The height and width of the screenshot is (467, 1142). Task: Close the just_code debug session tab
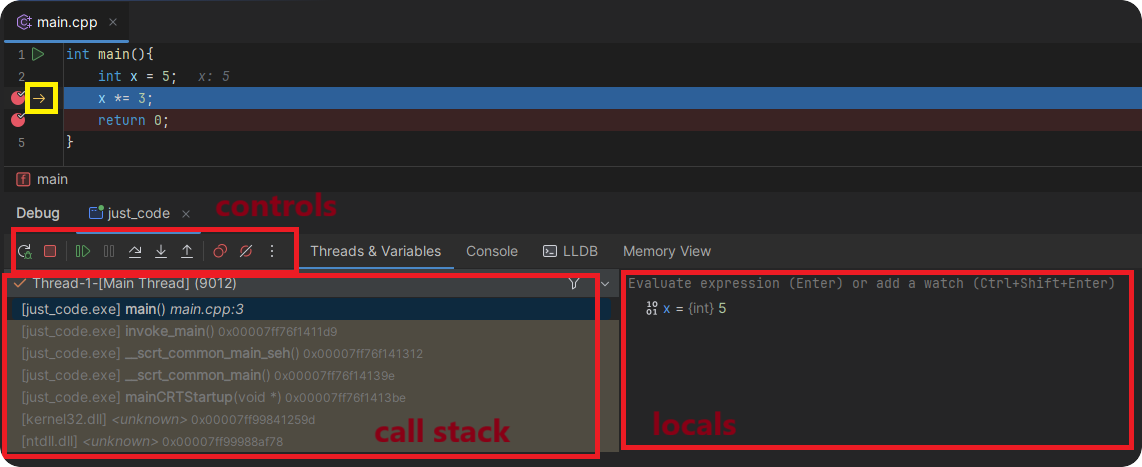tap(186, 214)
